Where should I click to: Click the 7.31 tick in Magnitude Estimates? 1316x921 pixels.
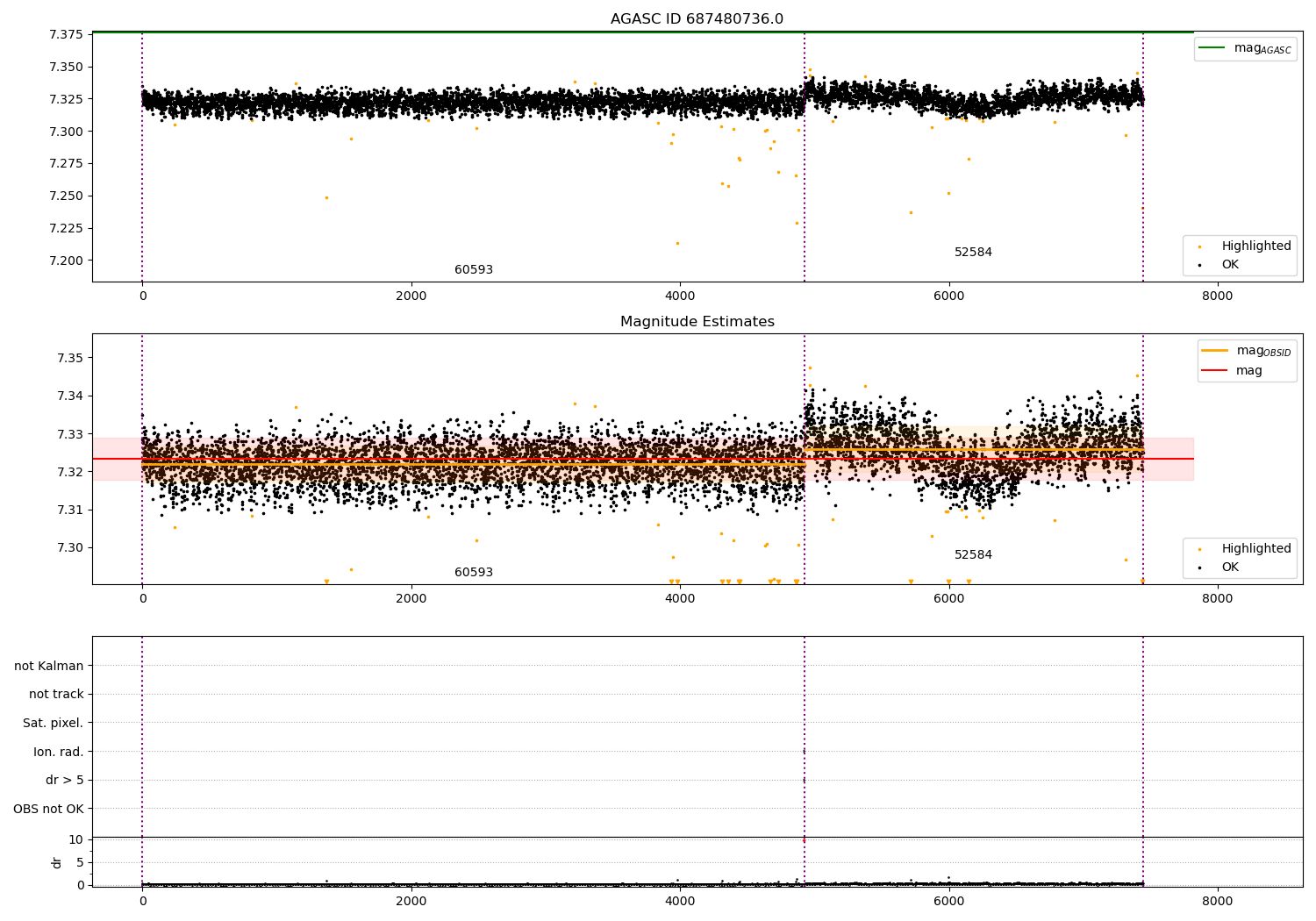[70, 510]
